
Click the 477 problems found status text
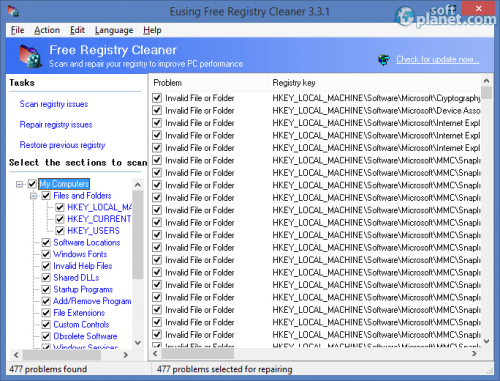click(x=48, y=369)
